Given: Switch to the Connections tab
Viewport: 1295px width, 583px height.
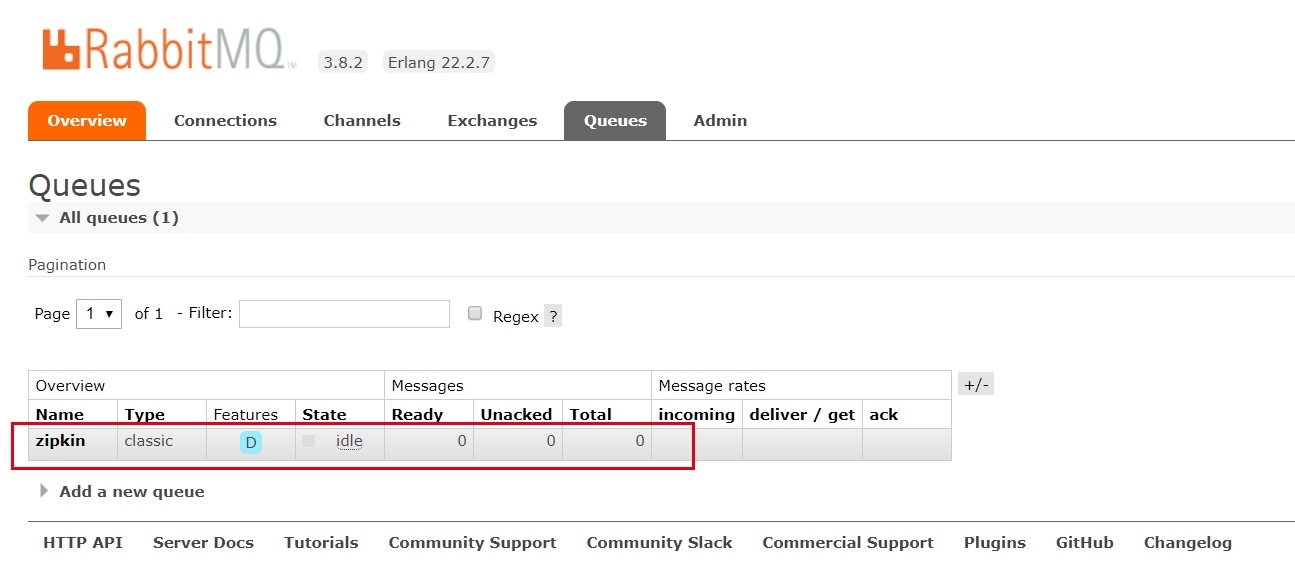Looking at the screenshot, I should [224, 120].
